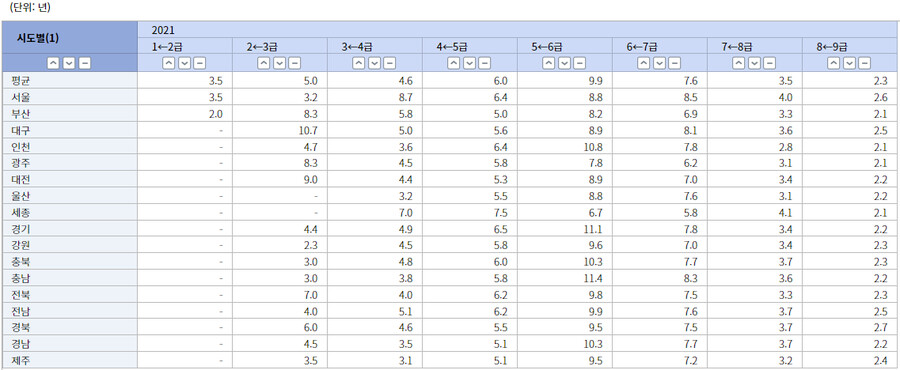Select the 시도별(1) header label
The width and height of the screenshot is (900, 370).
point(38,38)
